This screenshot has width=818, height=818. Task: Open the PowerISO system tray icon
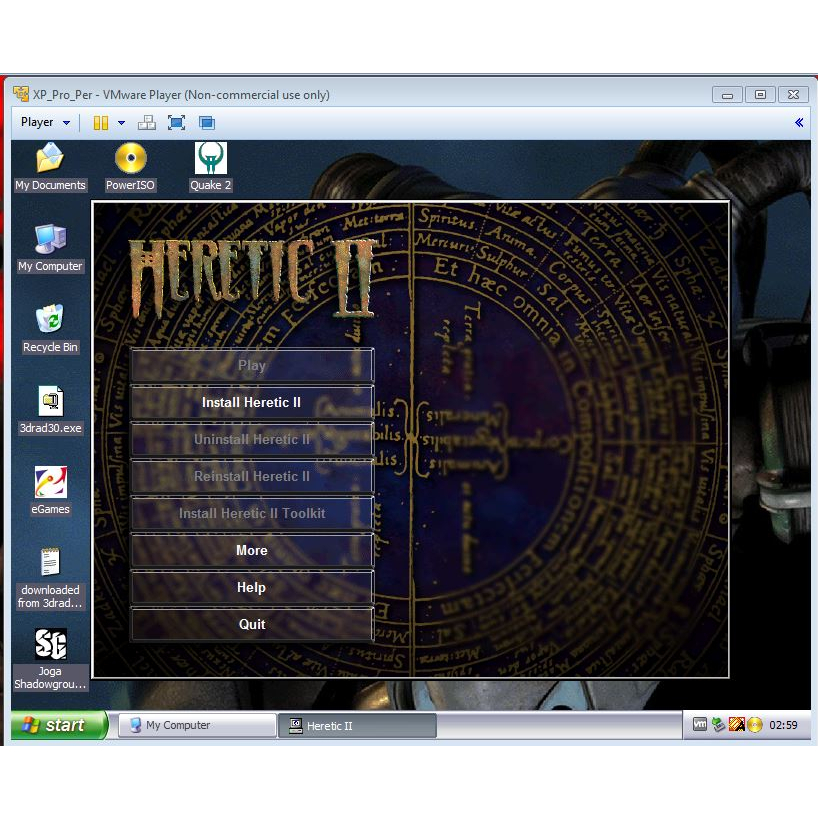point(754,725)
